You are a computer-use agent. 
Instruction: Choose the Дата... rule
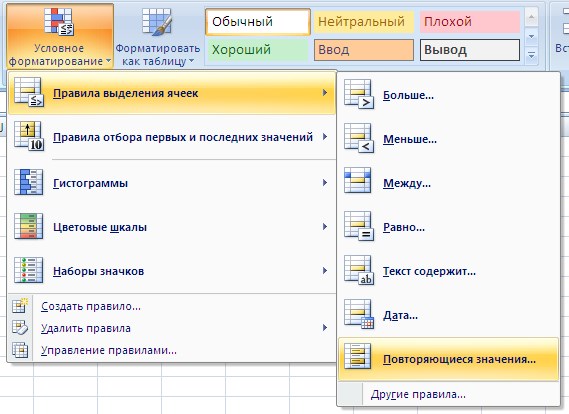point(449,315)
